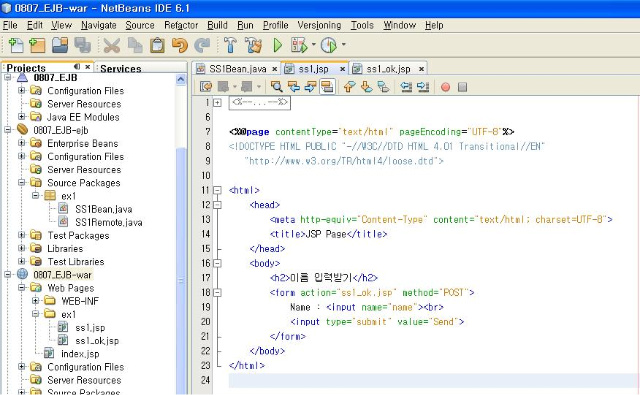The width and height of the screenshot is (640, 395).
Task: Place the cursor on empty line 24
Action: coord(433,380)
